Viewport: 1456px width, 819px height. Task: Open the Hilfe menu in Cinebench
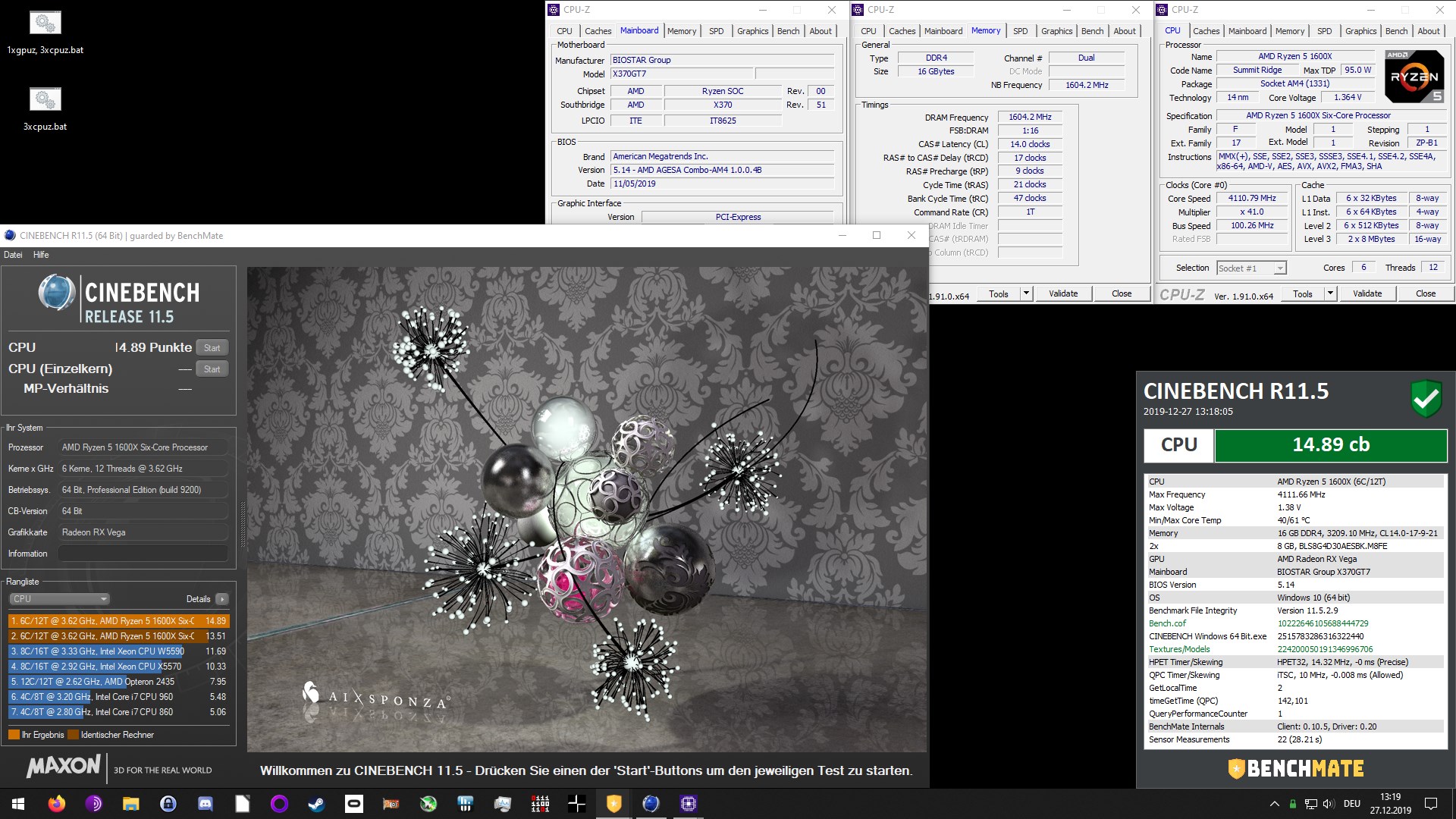coord(41,255)
